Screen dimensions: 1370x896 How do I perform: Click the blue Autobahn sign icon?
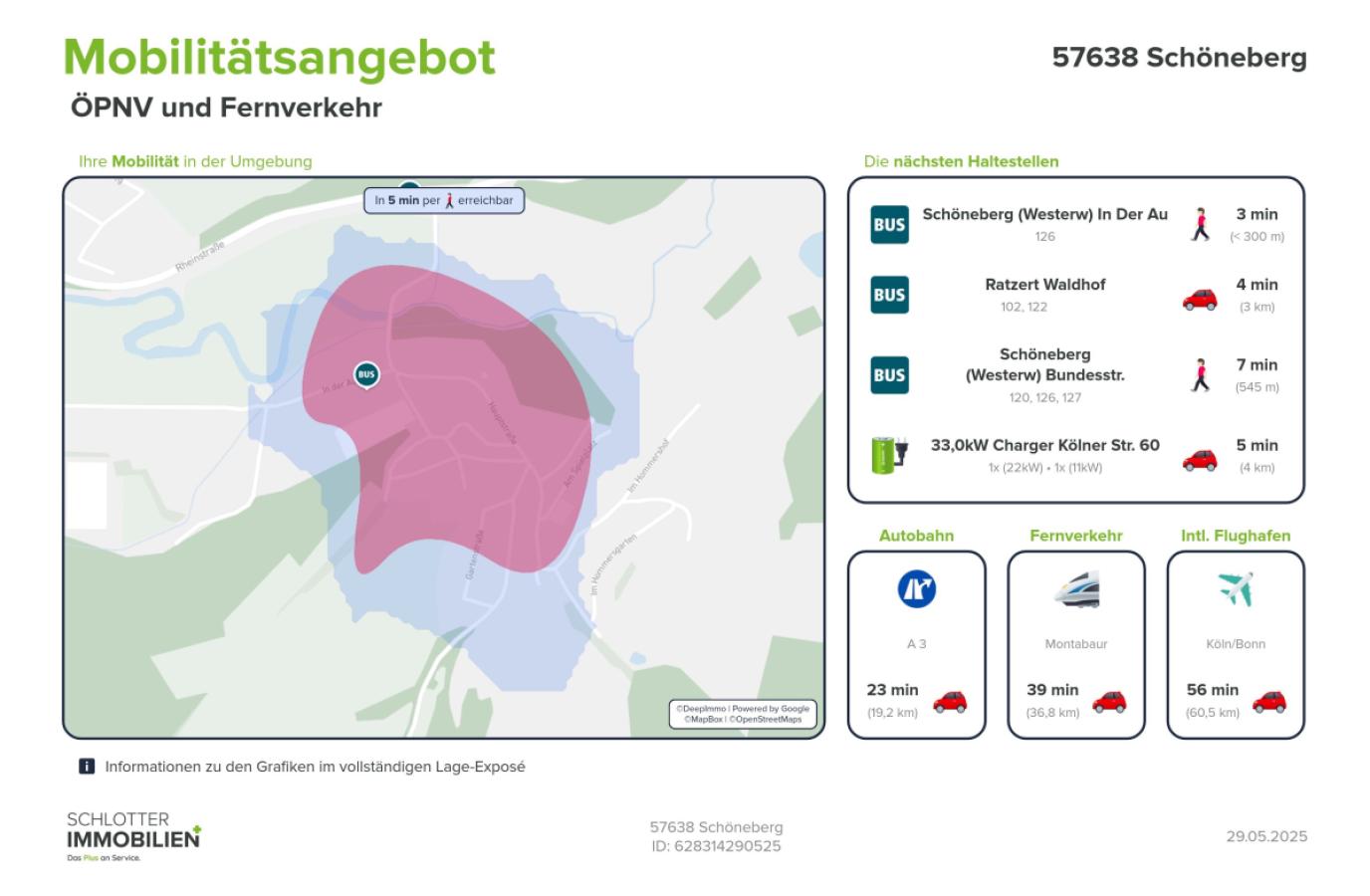(916, 588)
